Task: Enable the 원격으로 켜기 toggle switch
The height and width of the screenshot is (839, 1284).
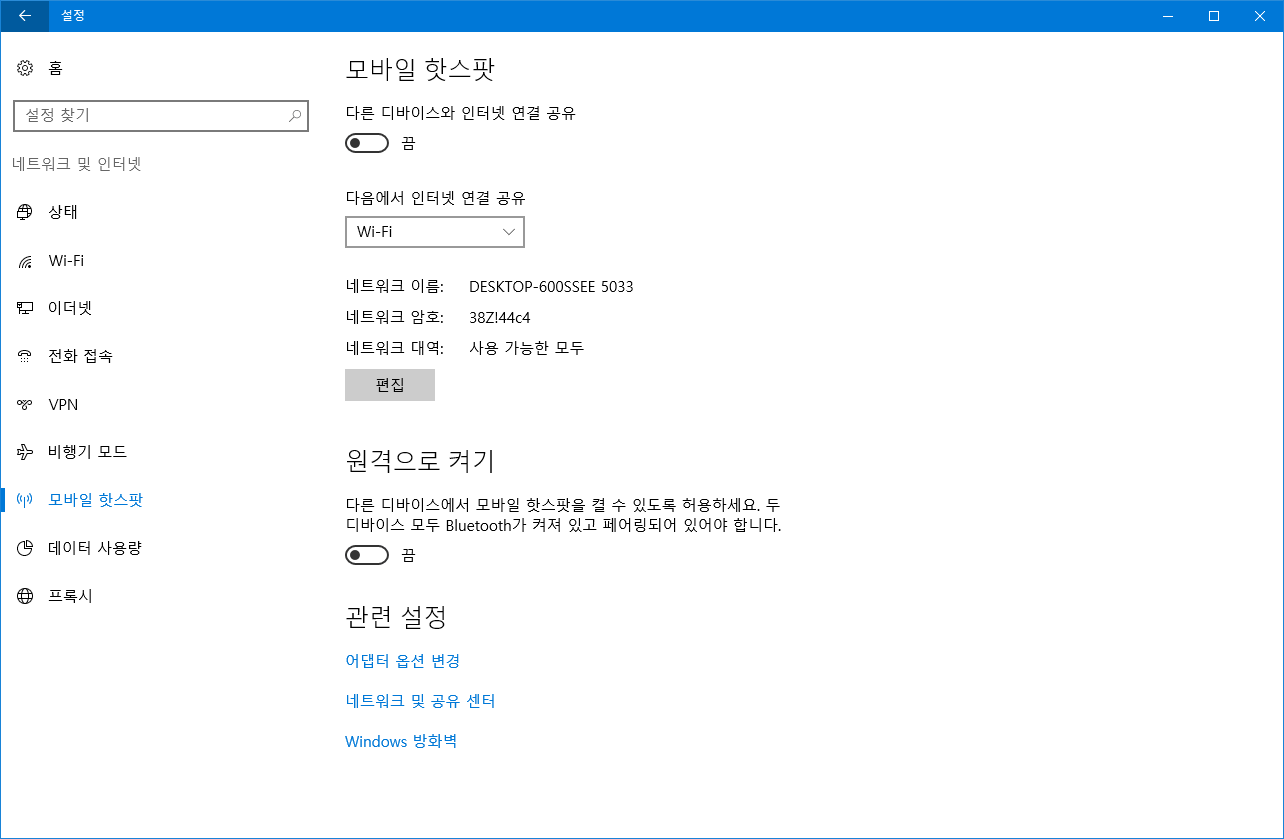Action: (x=366, y=555)
